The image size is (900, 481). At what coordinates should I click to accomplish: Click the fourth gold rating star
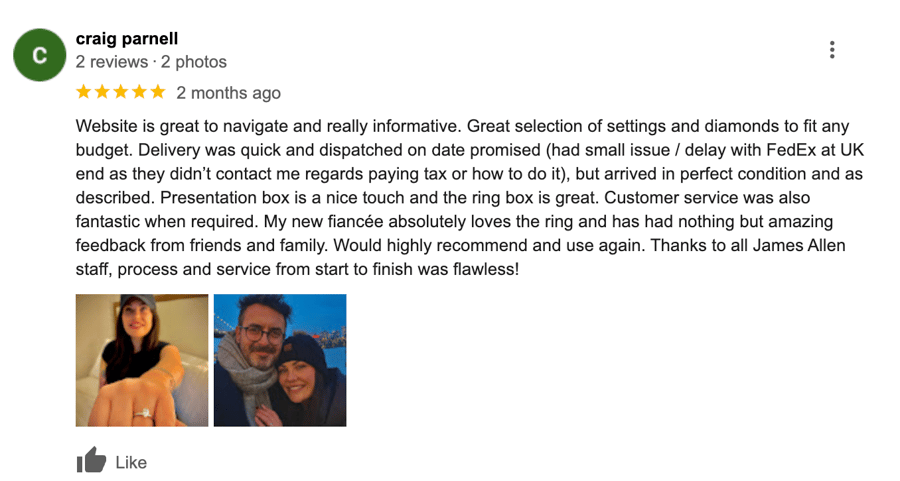tap(139, 92)
